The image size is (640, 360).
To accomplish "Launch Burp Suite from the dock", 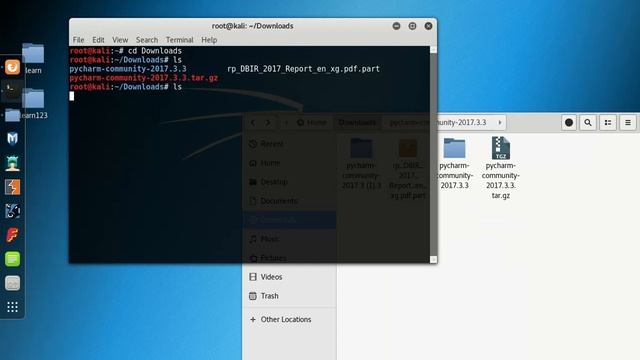I will point(12,187).
